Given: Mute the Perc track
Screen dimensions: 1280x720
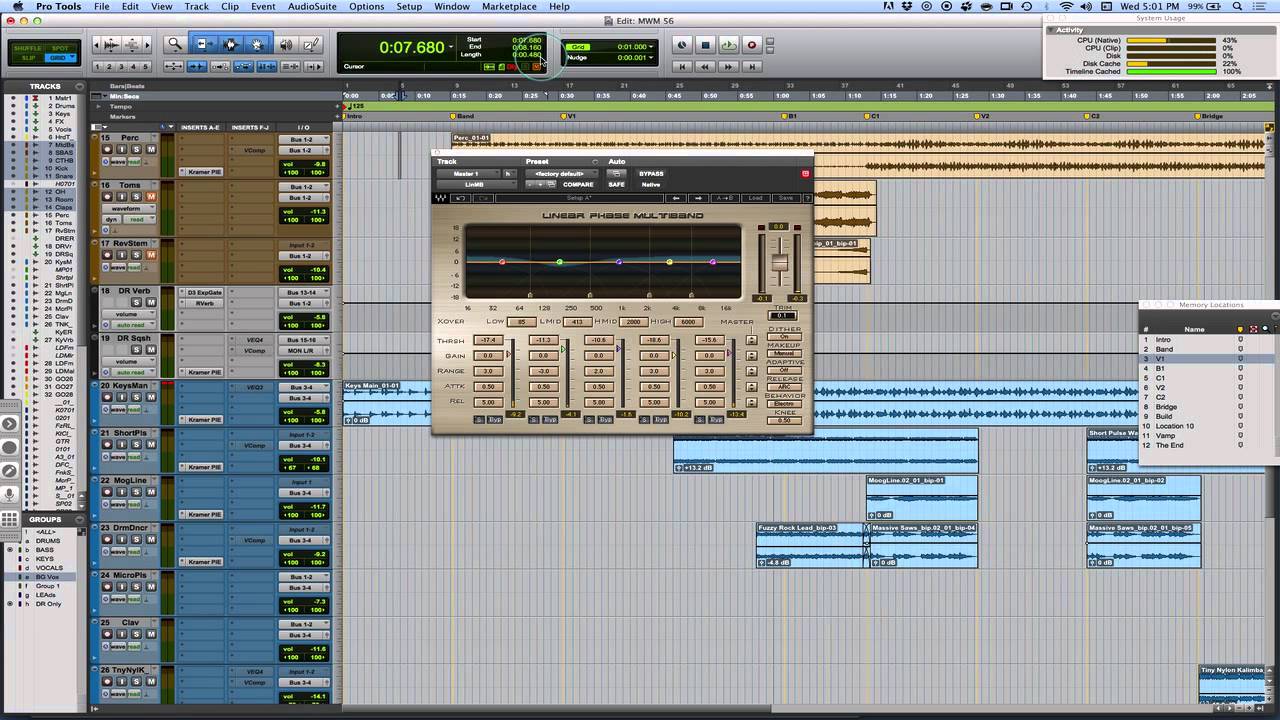Looking at the screenshot, I should pos(151,149).
